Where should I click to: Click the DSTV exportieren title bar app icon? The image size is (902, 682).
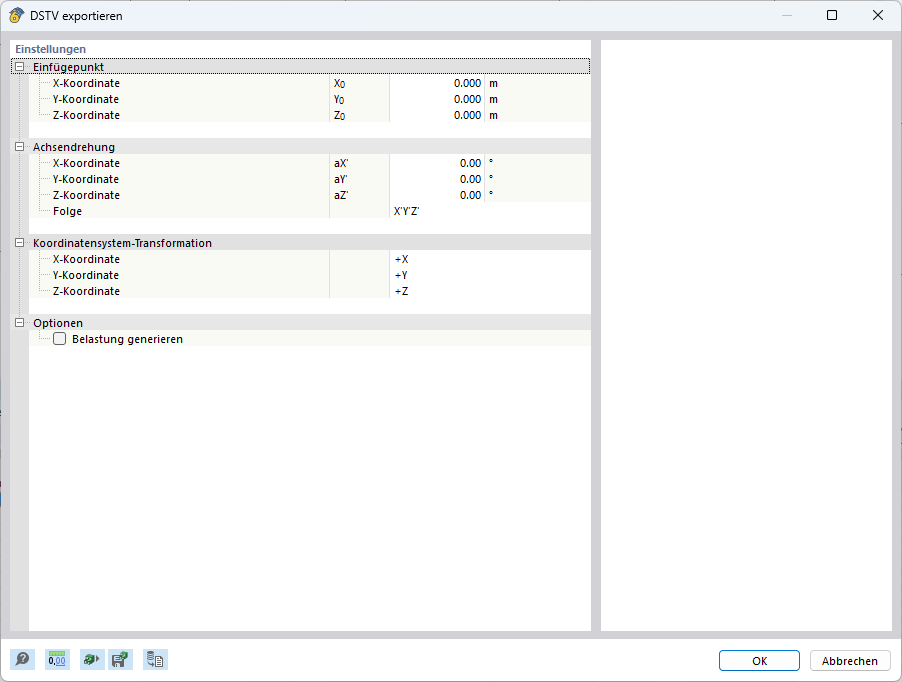16,16
